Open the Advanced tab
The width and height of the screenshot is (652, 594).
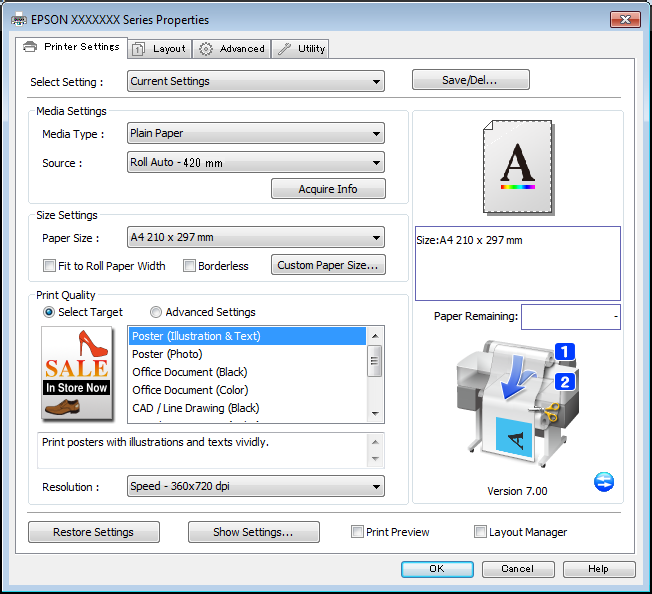point(232,49)
